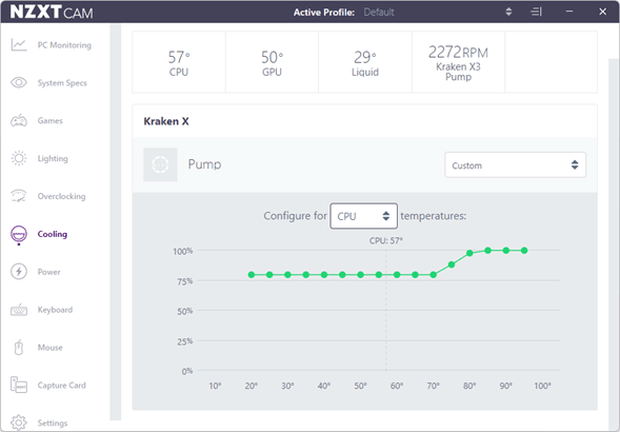Click the NZXT CAM logo
This screenshot has width=620, height=432.
(51, 12)
